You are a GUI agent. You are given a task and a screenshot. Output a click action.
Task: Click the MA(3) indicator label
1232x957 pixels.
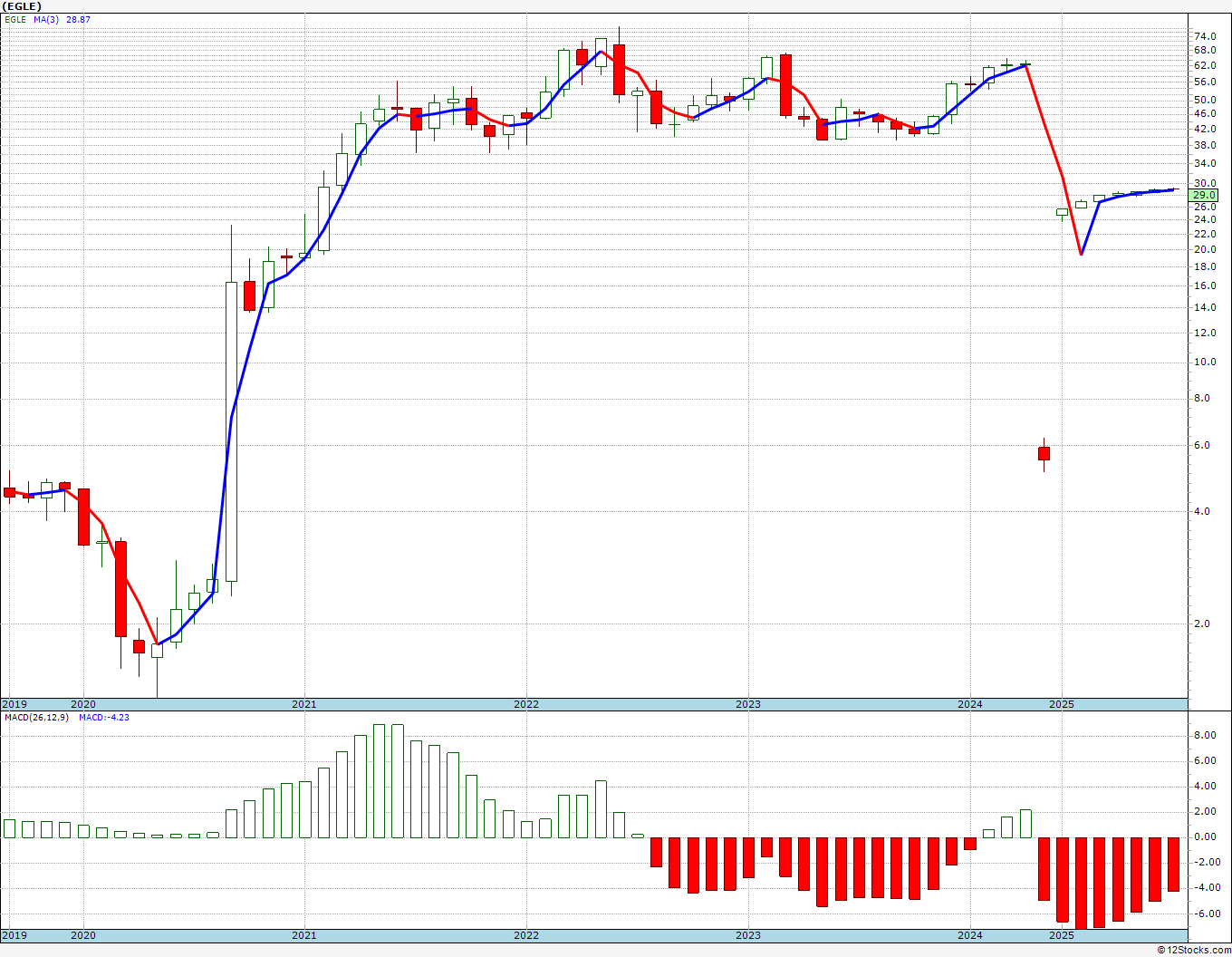[x=46, y=19]
